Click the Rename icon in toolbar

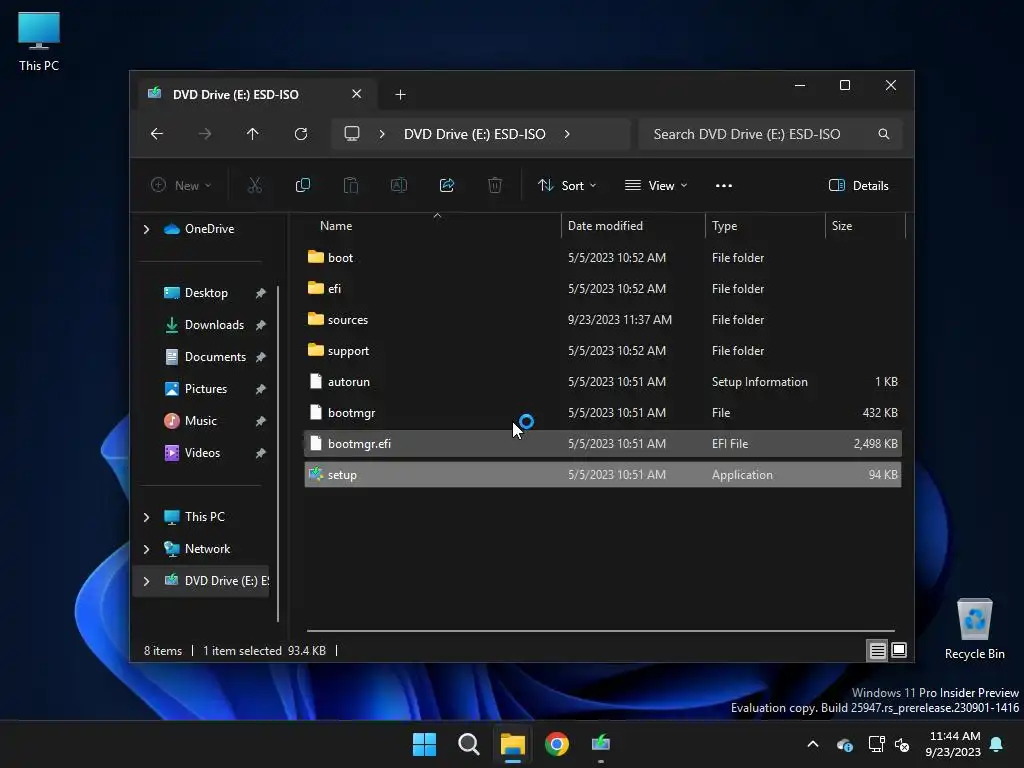398,185
